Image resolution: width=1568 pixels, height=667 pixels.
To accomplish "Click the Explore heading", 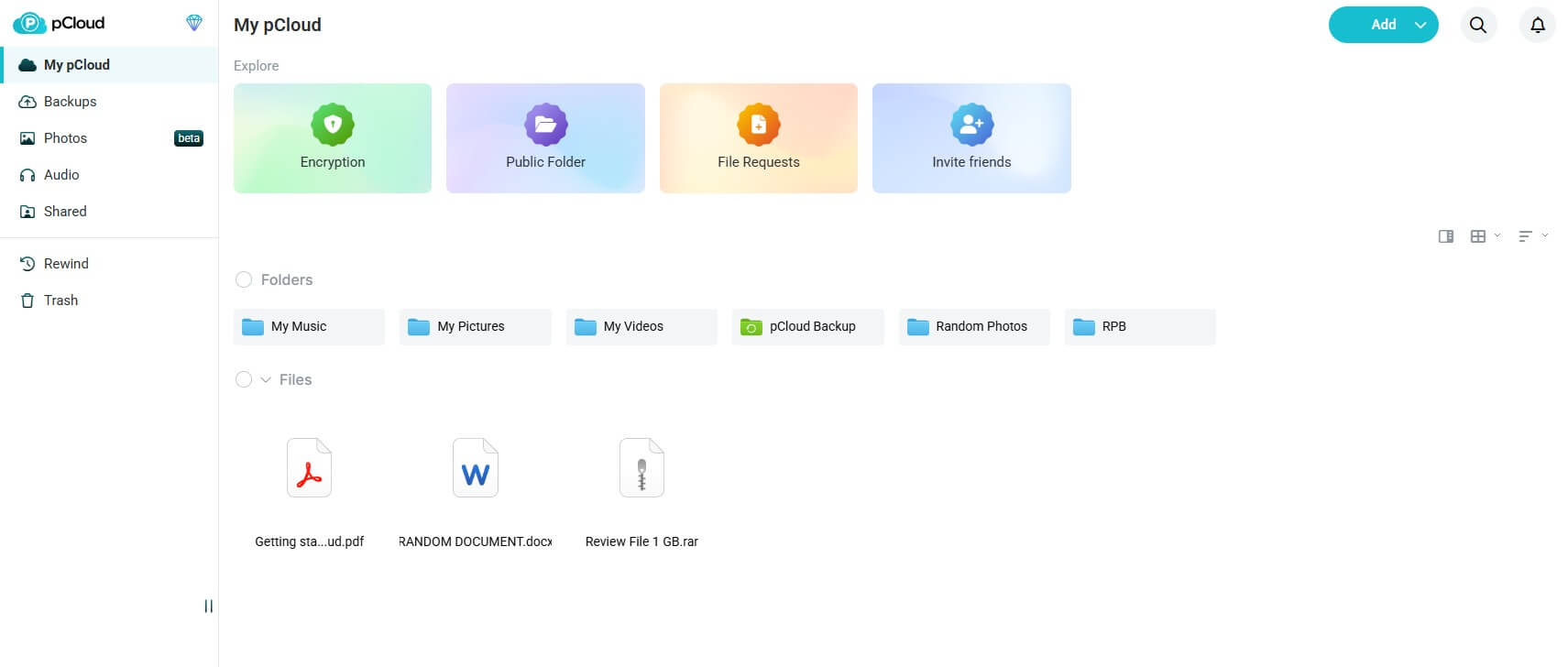I will (x=256, y=66).
